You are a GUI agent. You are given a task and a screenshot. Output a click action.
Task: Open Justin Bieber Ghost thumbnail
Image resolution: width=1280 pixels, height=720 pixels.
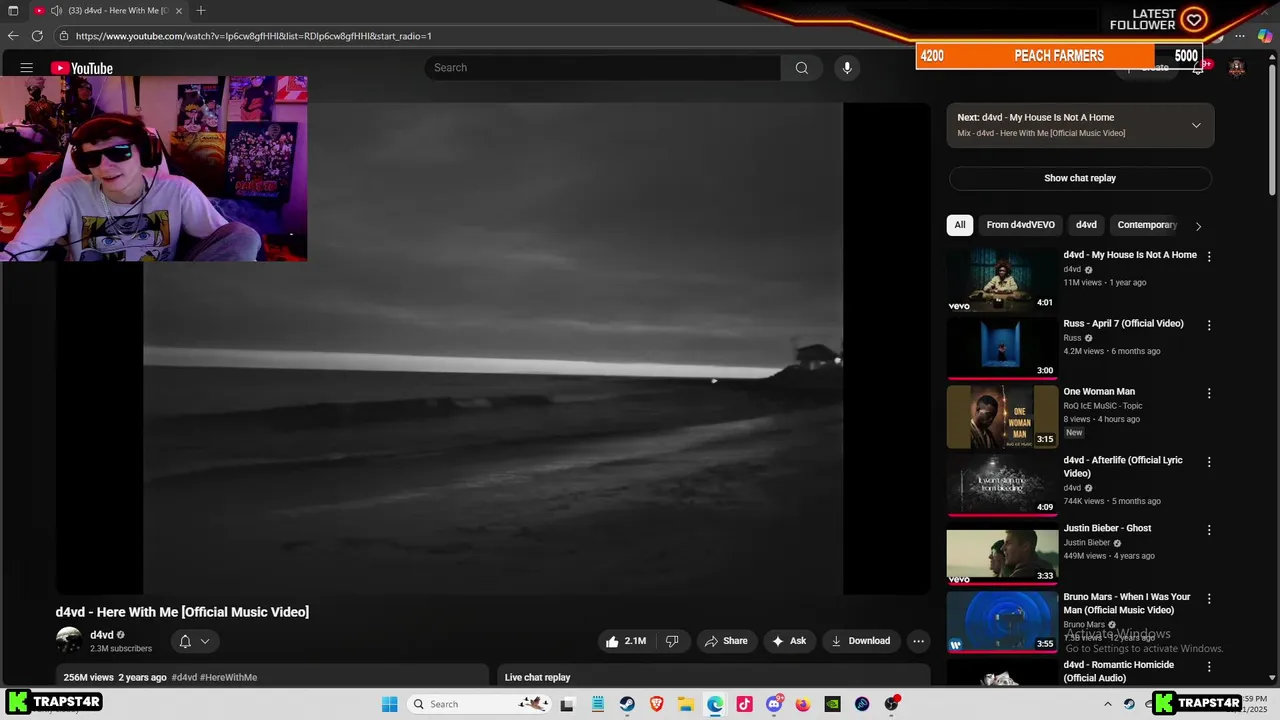1002,554
